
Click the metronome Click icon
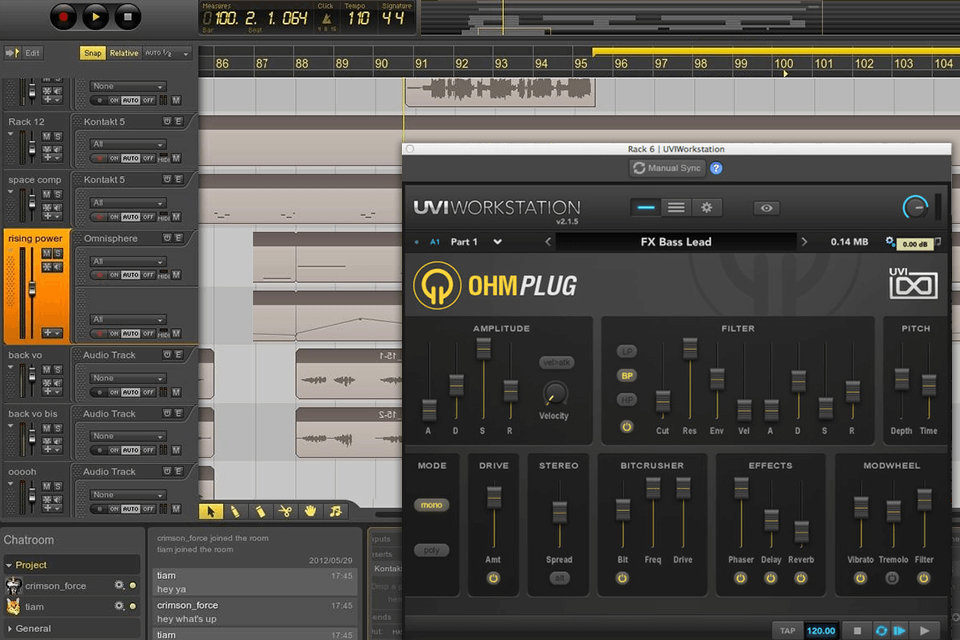326,19
